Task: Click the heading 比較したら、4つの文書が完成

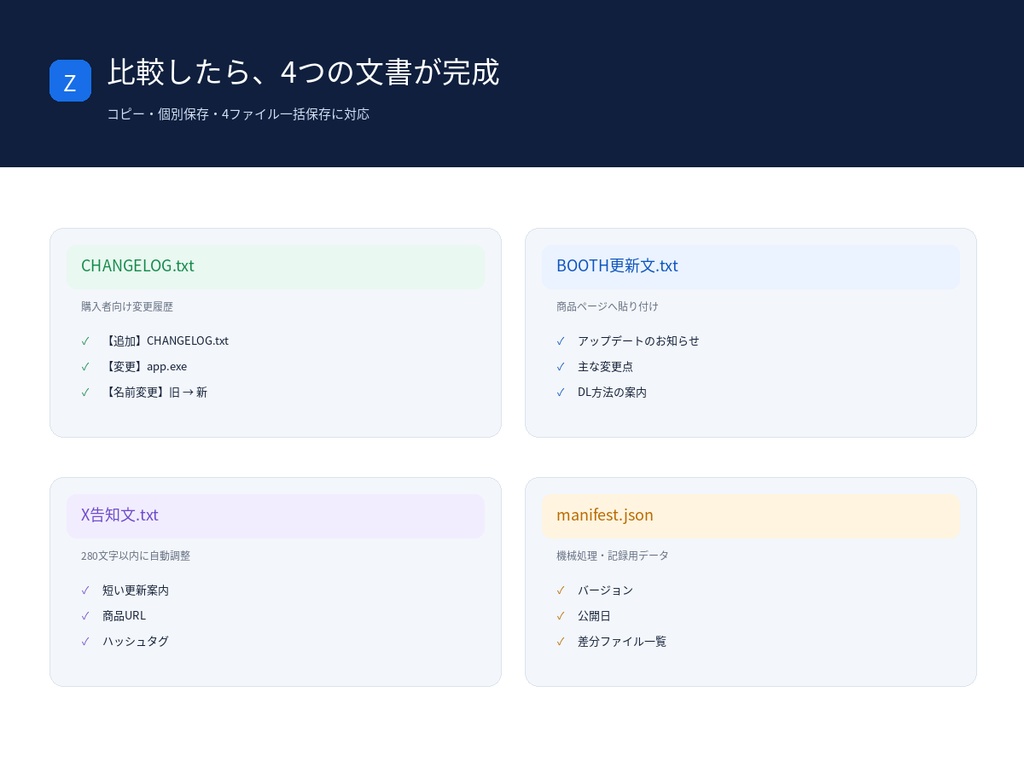Action: [304, 72]
